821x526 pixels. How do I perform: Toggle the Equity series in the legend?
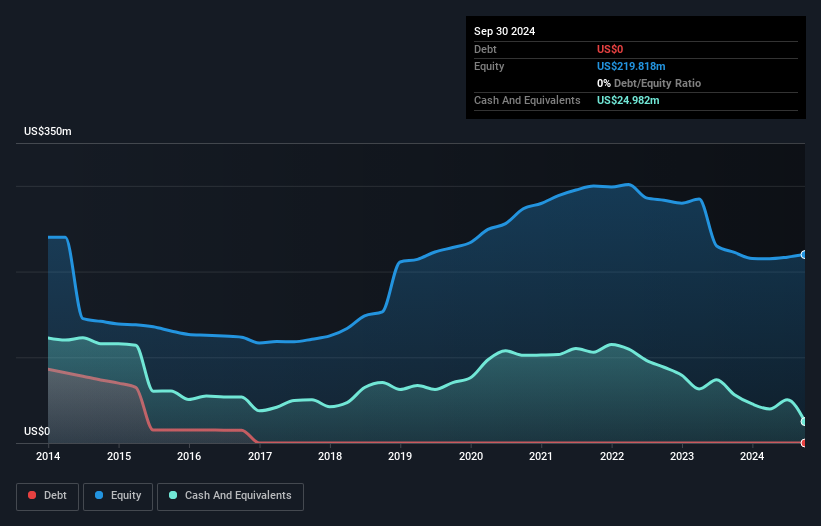coord(119,495)
